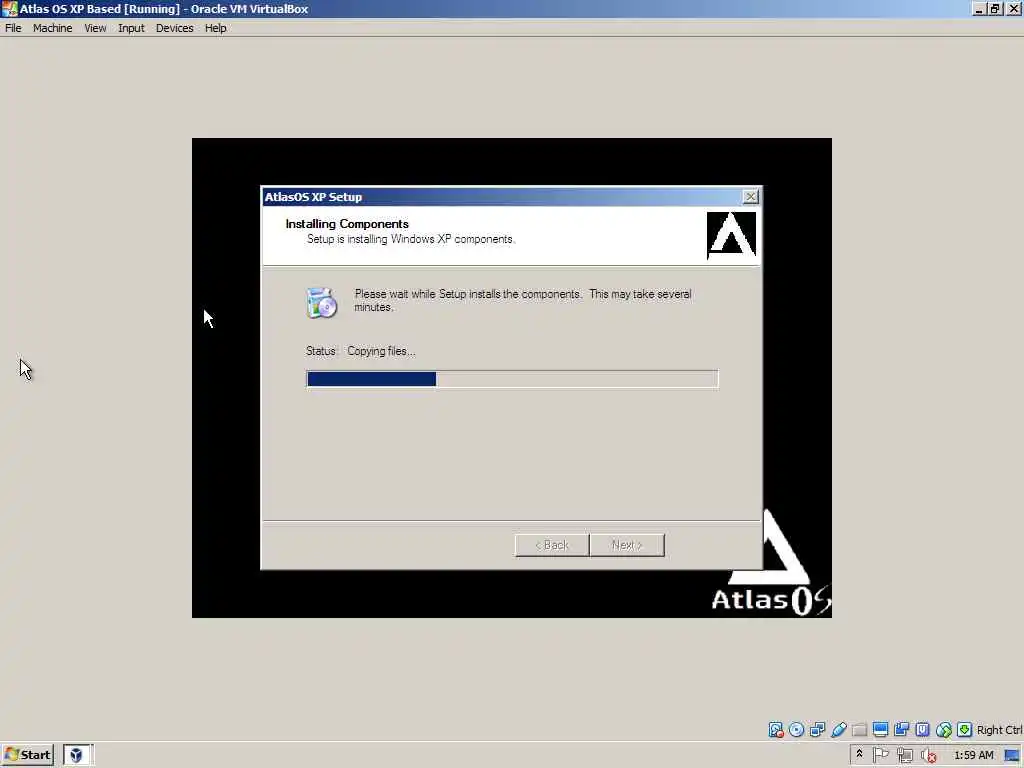The width and height of the screenshot is (1024, 768).
Task: Click the Back button in Setup
Action: [552, 545]
